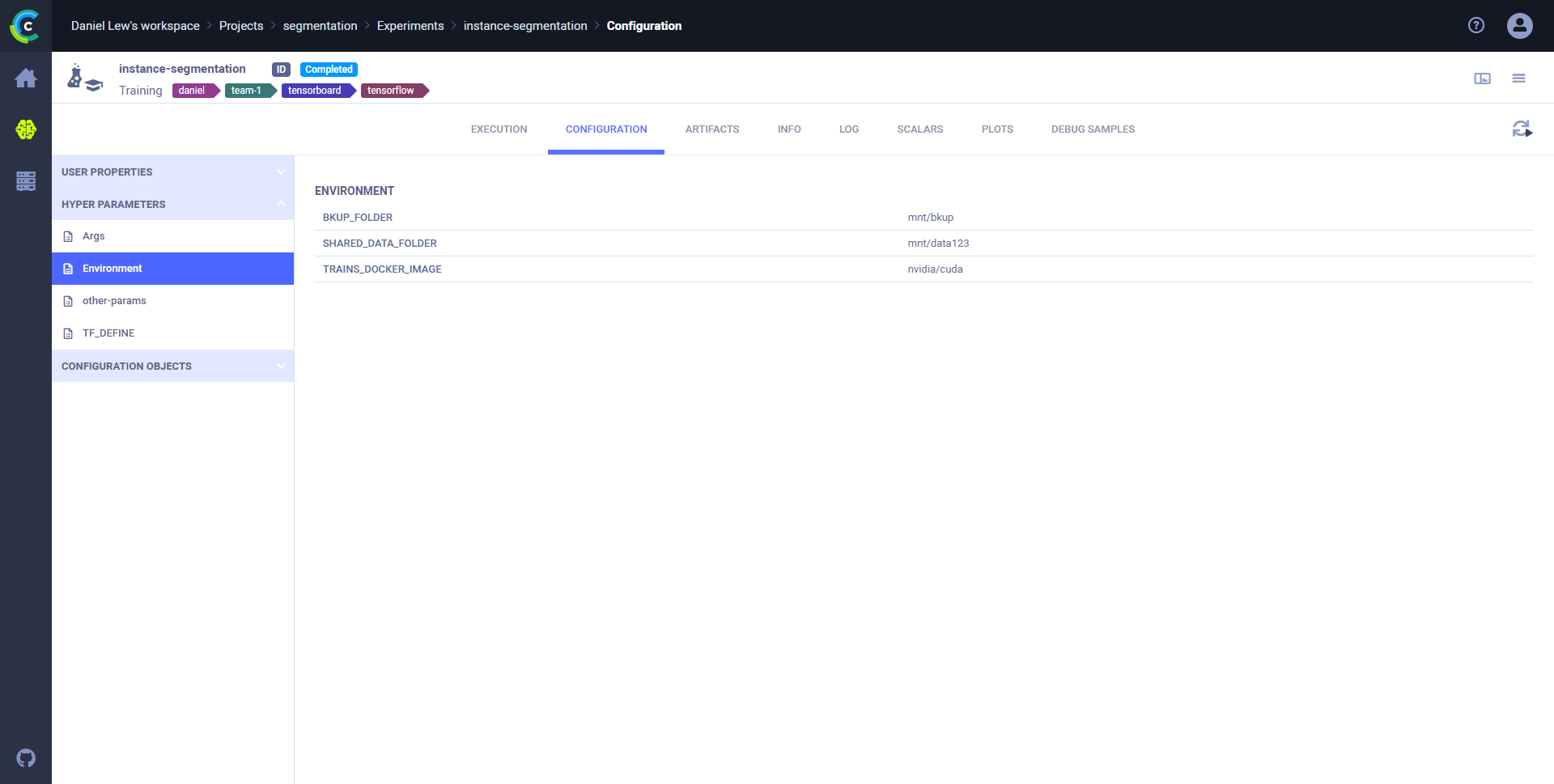
Task: Open the projects brain icon
Action: point(26,129)
